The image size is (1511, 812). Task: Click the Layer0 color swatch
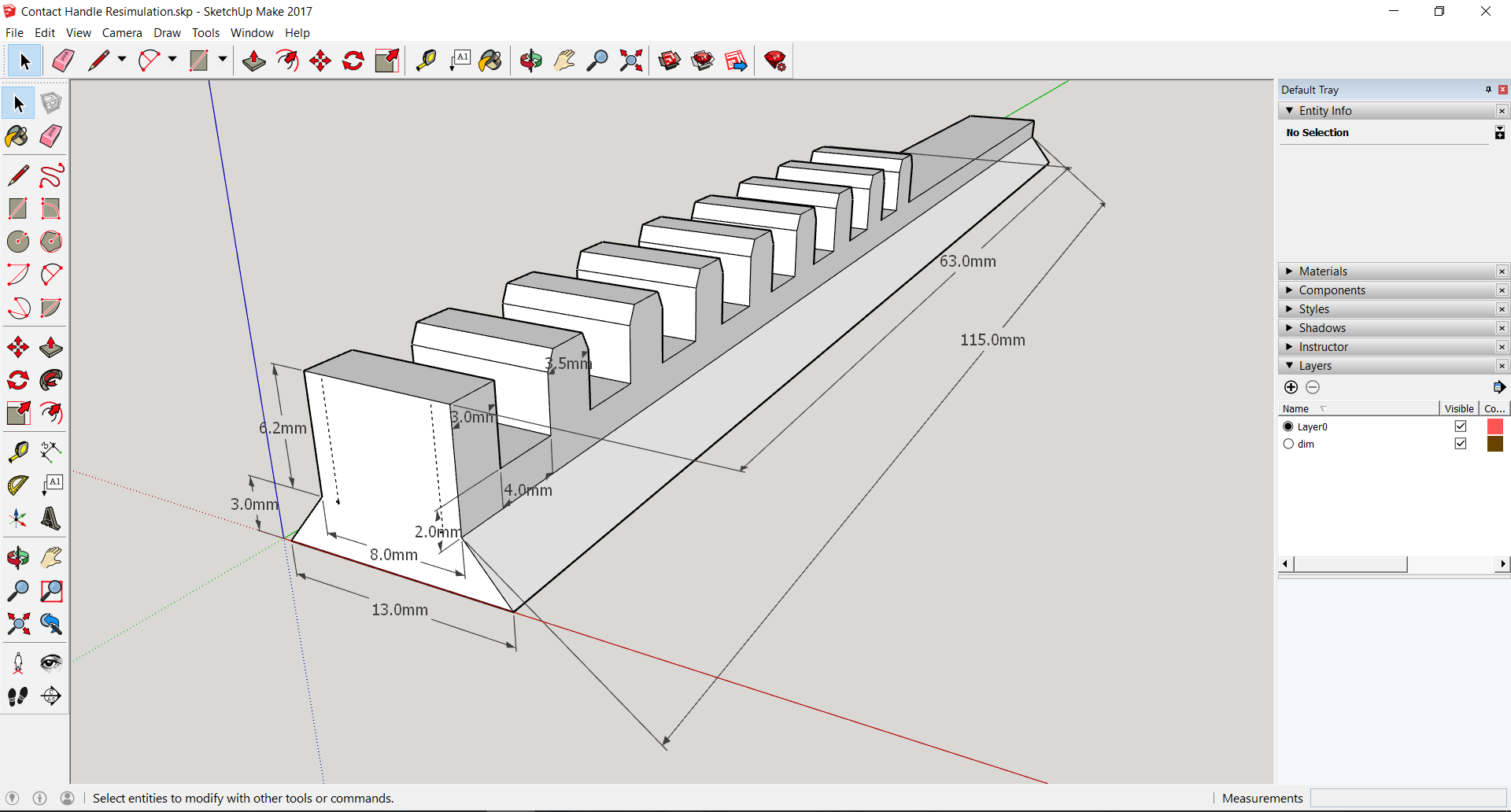pyautogui.click(x=1494, y=426)
